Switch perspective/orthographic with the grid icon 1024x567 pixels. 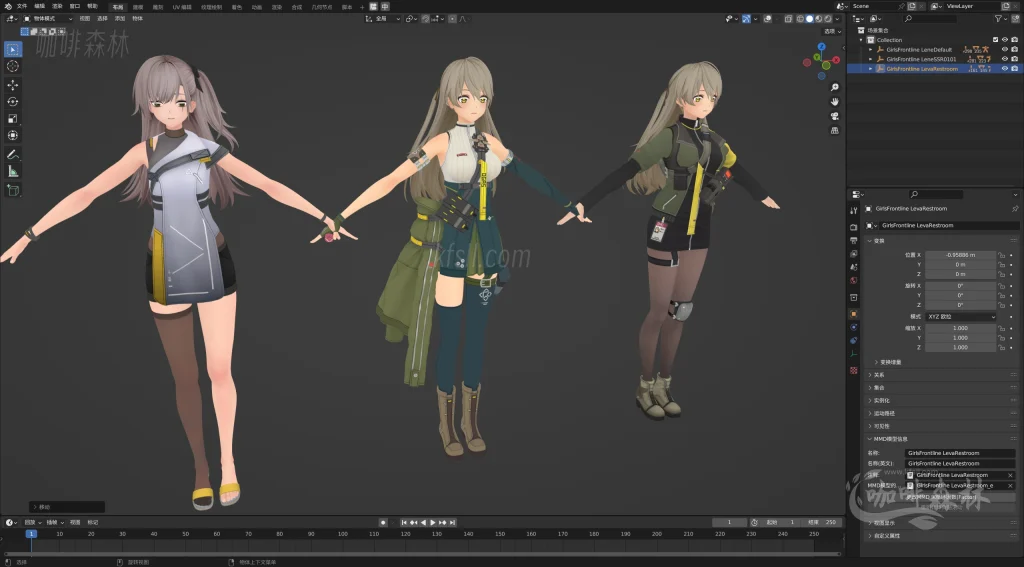(835, 130)
